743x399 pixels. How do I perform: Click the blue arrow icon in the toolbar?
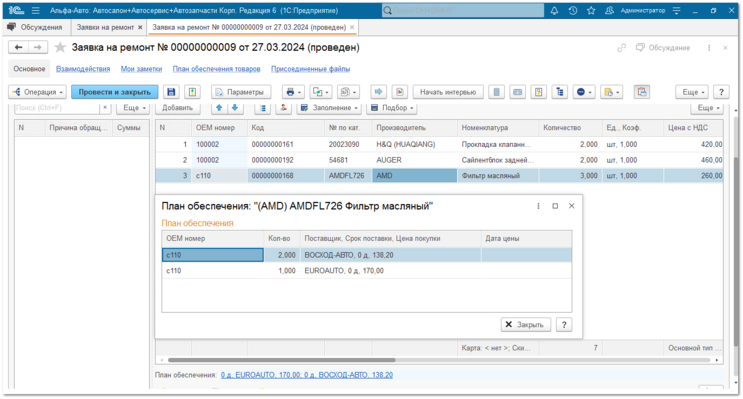[x=378, y=92]
